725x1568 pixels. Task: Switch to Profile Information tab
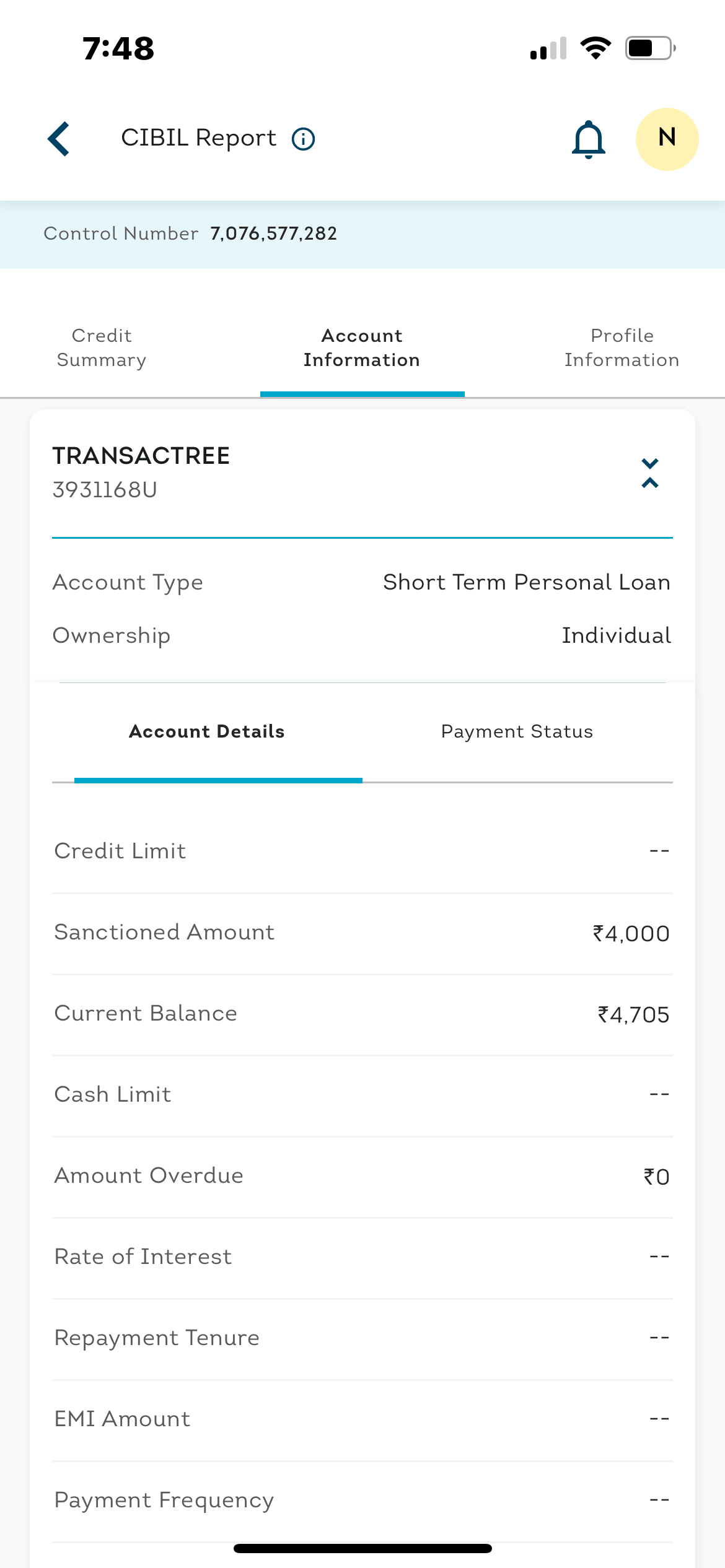[x=622, y=348]
